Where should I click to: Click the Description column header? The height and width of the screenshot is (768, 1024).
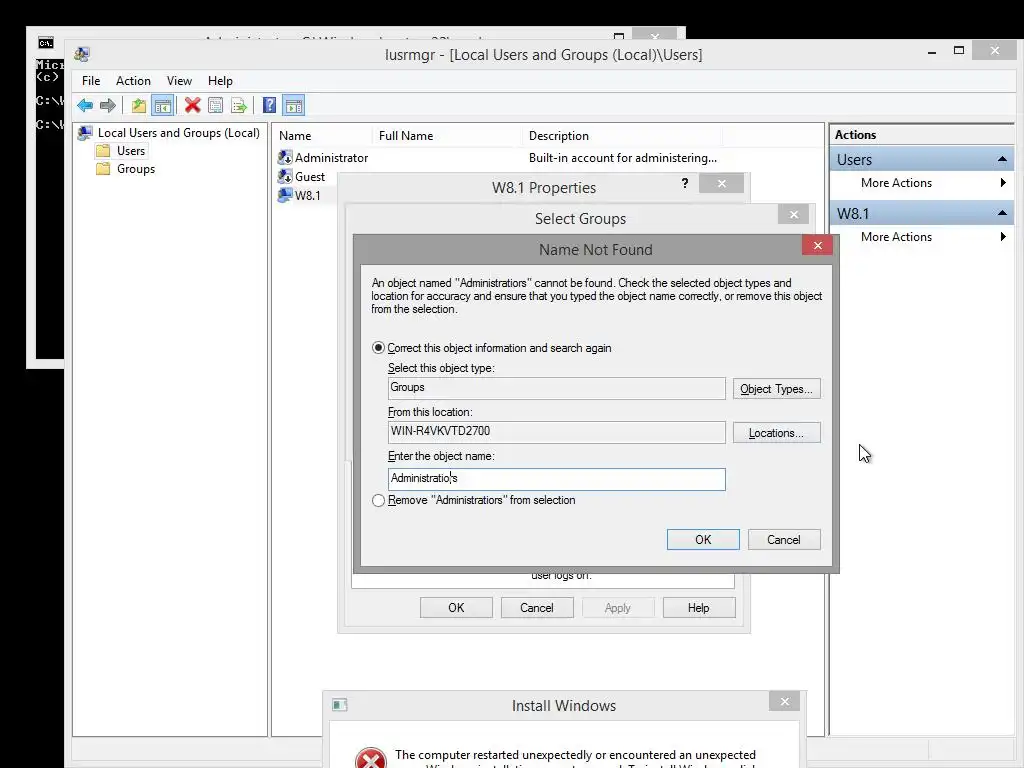(x=622, y=136)
